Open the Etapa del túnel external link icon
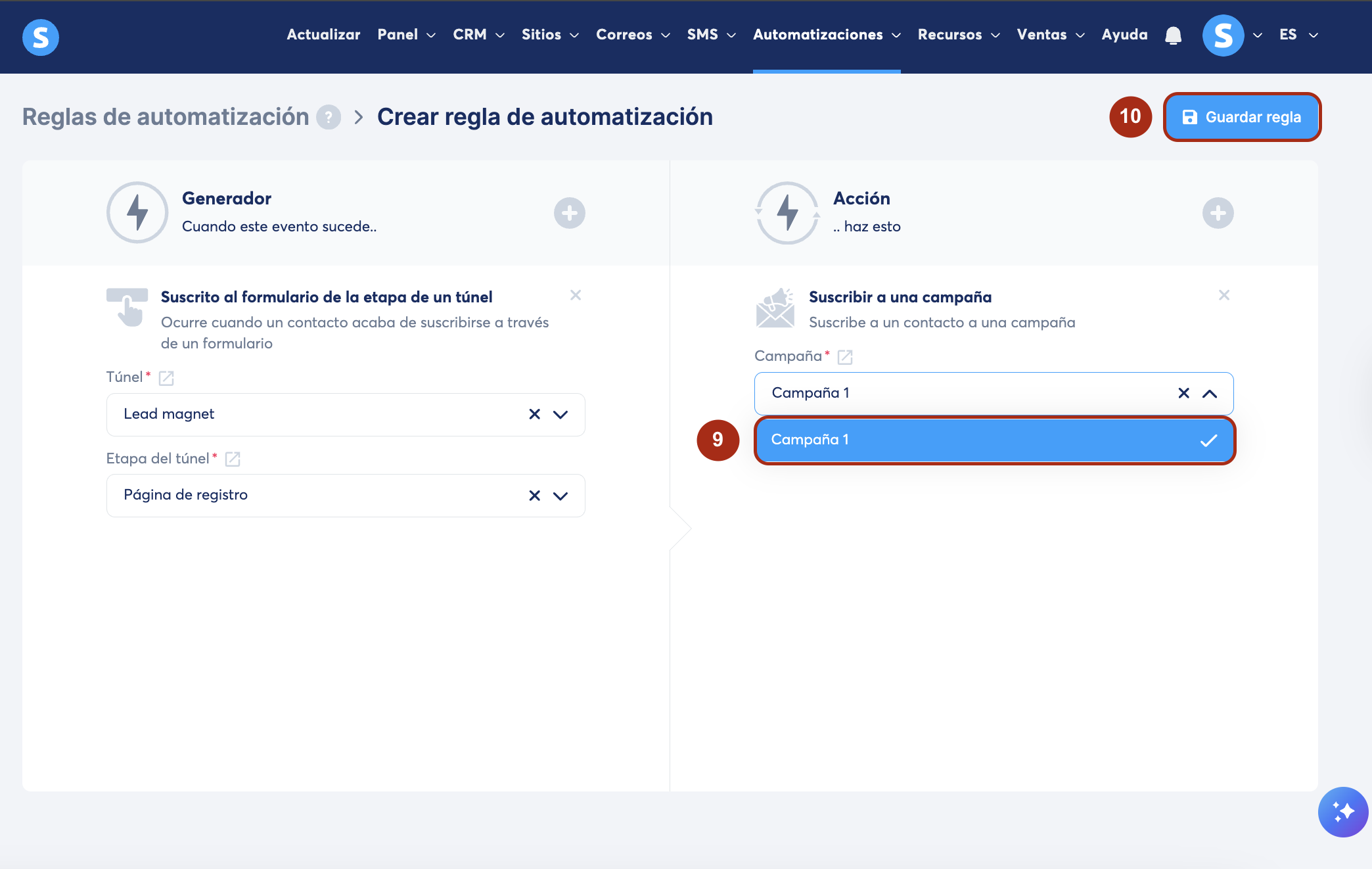This screenshot has height=869, width=1372. (x=233, y=459)
